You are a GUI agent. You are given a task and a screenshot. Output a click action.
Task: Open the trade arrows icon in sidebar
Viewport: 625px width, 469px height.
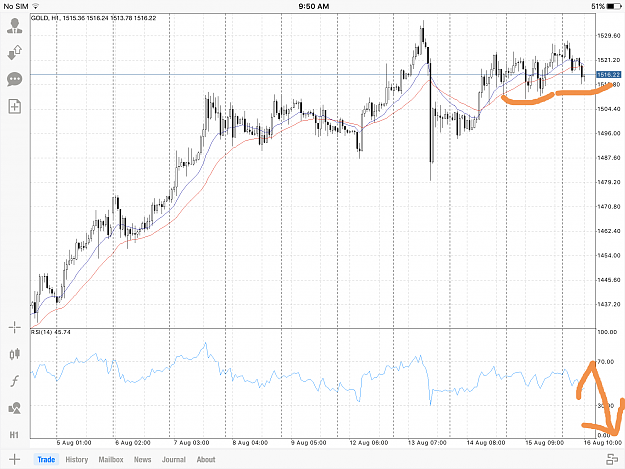pos(15,52)
